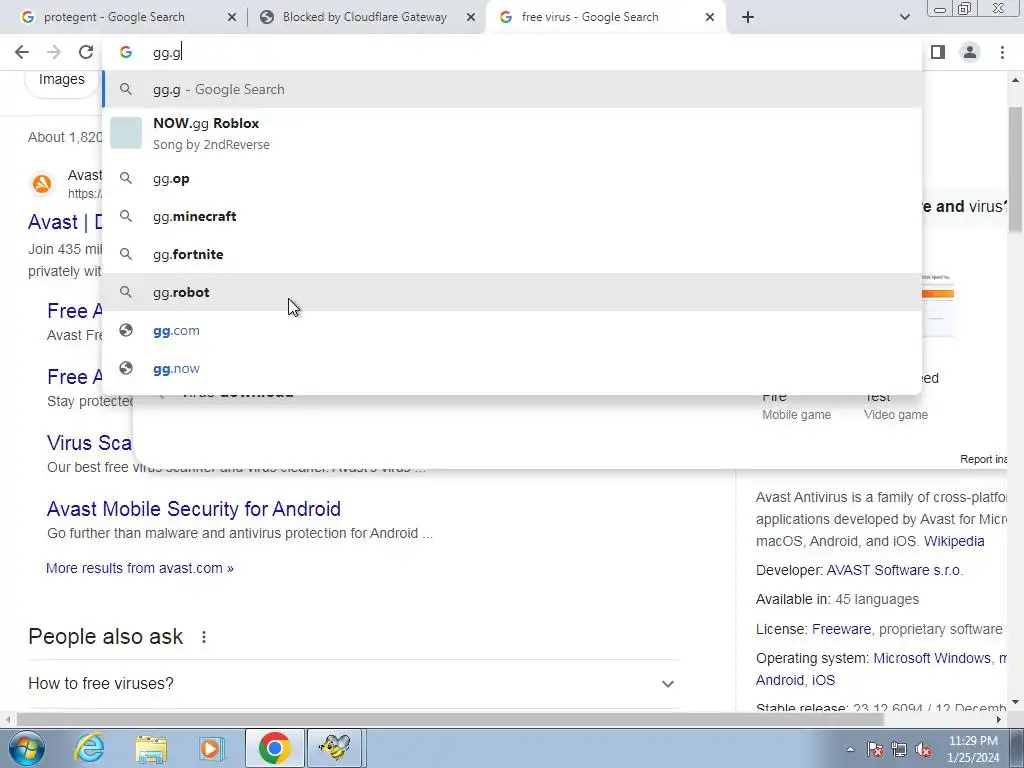
Task: Go back with the browser back arrow
Action: click(x=22, y=52)
